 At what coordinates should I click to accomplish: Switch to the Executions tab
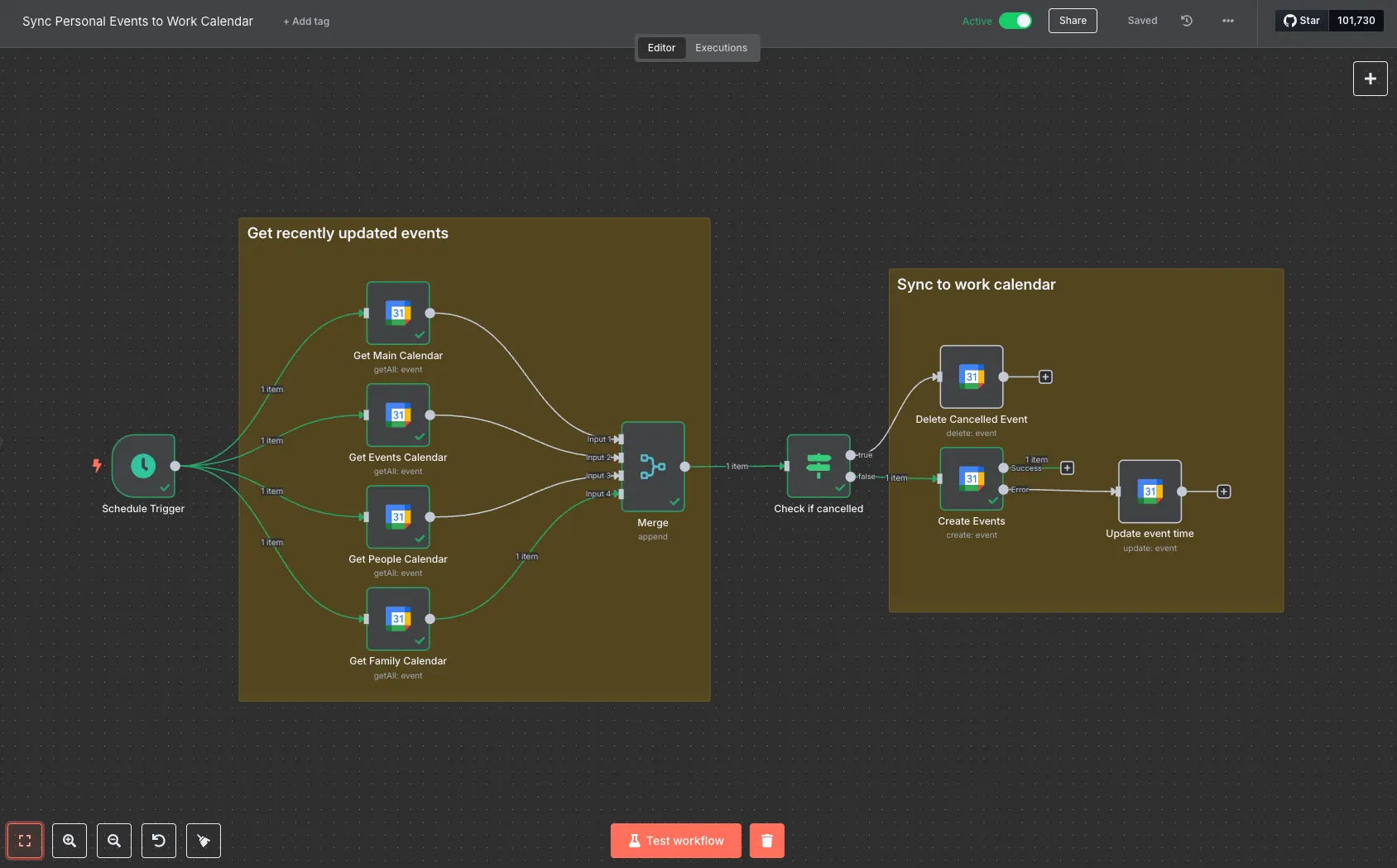pyautogui.click(x=721, y=48)
